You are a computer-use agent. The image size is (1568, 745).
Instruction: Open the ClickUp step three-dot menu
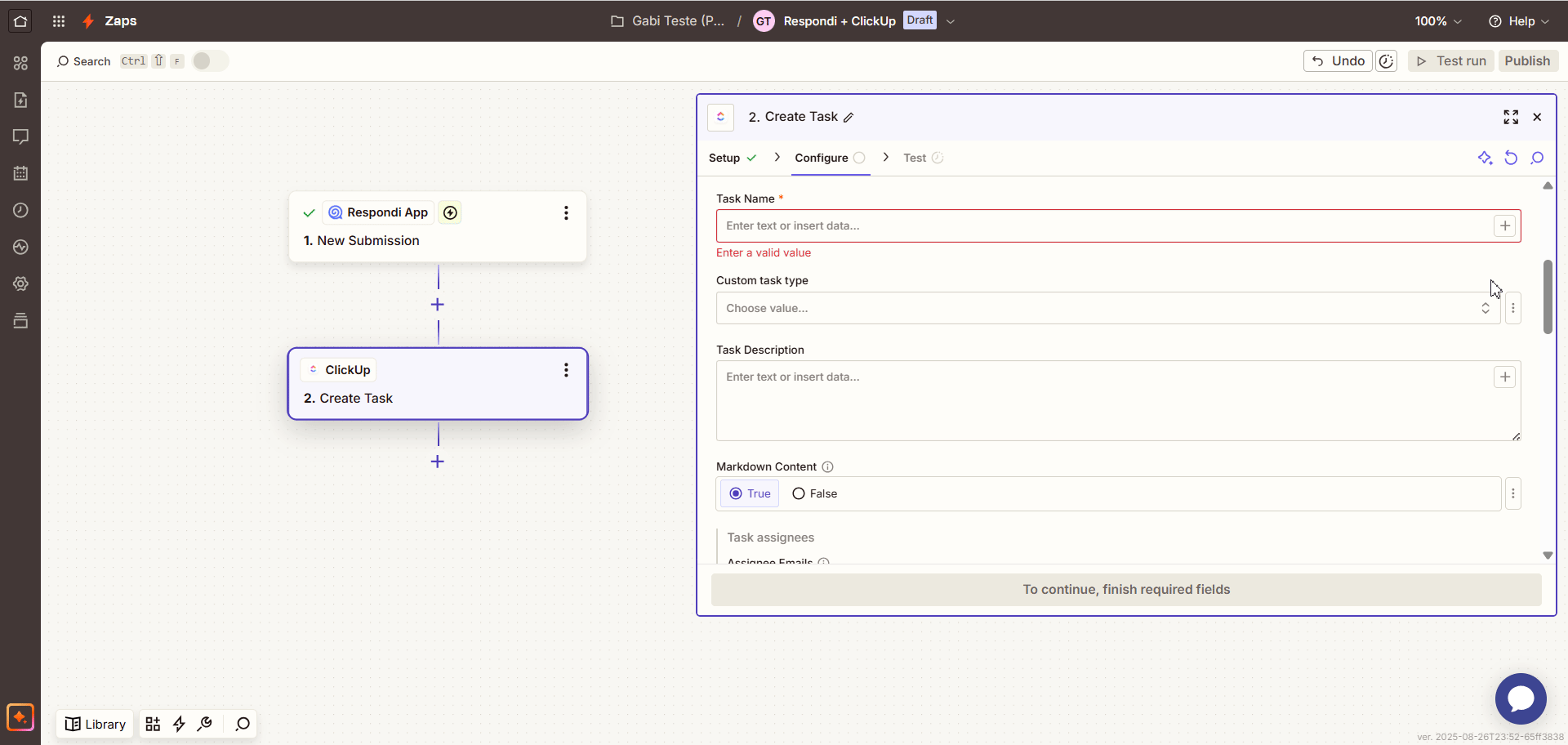(566, 370)
